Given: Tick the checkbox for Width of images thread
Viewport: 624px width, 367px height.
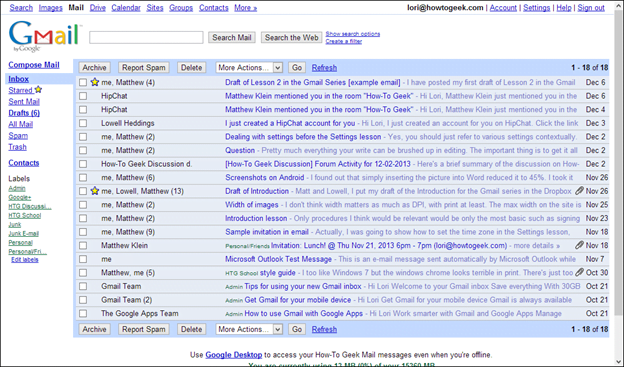Looking at the screenshot, I should [83, 205].
